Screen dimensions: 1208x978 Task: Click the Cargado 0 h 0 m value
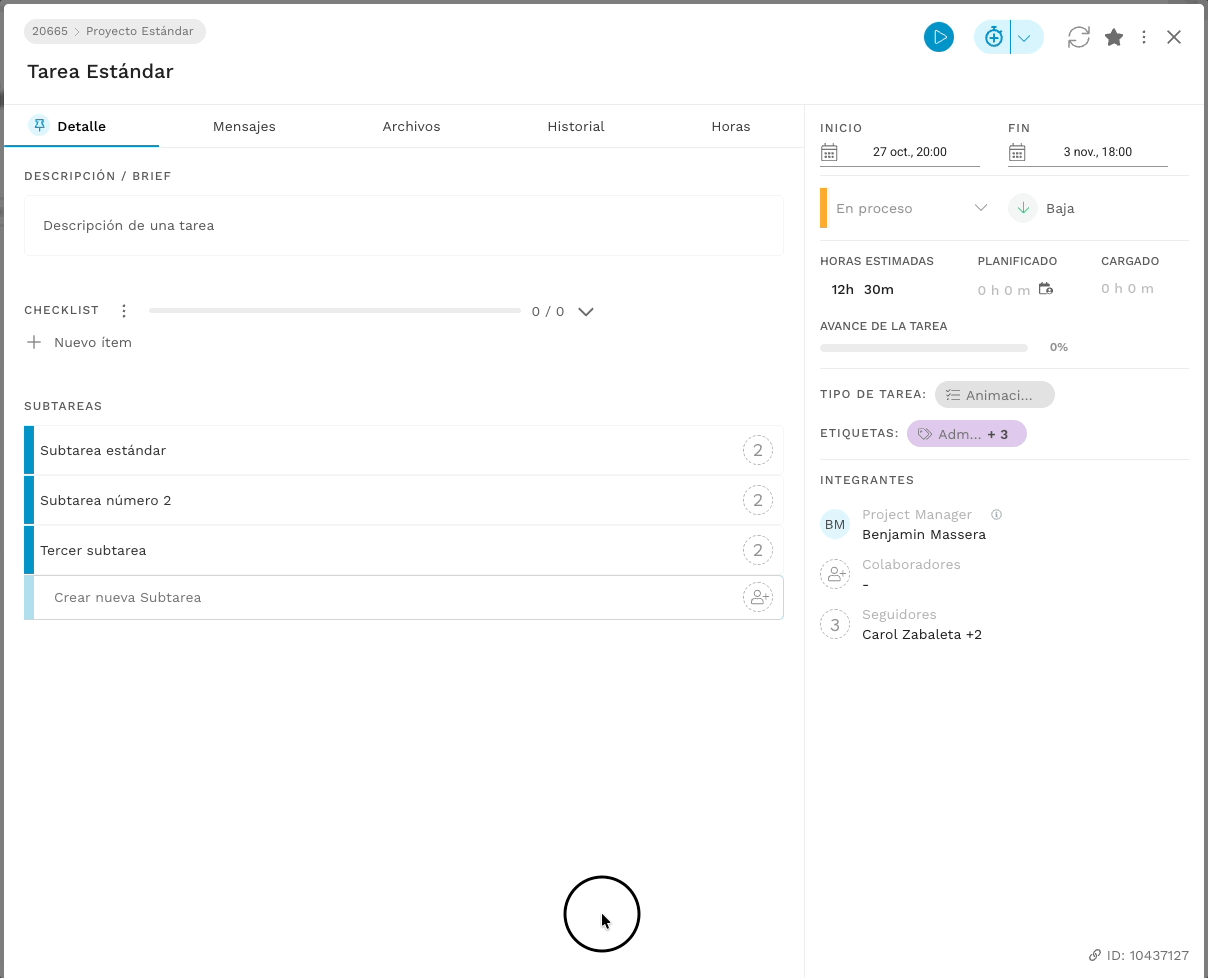coord(1128,288)
